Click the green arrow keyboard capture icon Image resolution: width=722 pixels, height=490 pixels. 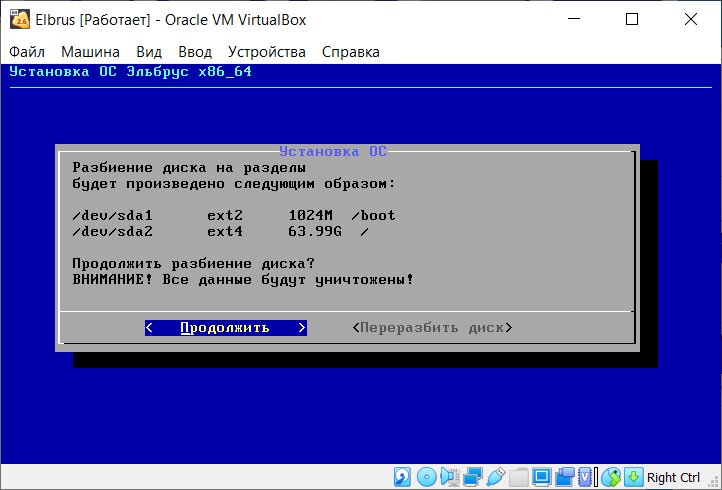click(x=634, y=477)
